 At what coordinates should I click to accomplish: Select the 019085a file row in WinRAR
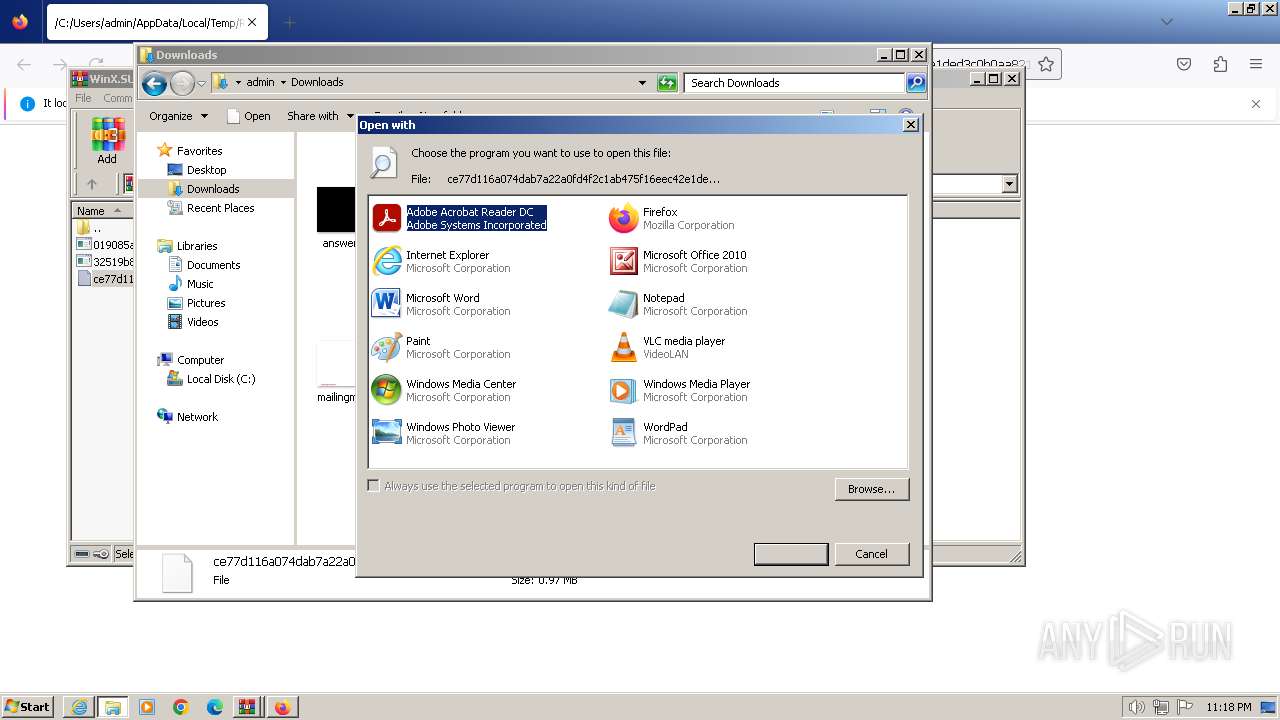point(105,245)
